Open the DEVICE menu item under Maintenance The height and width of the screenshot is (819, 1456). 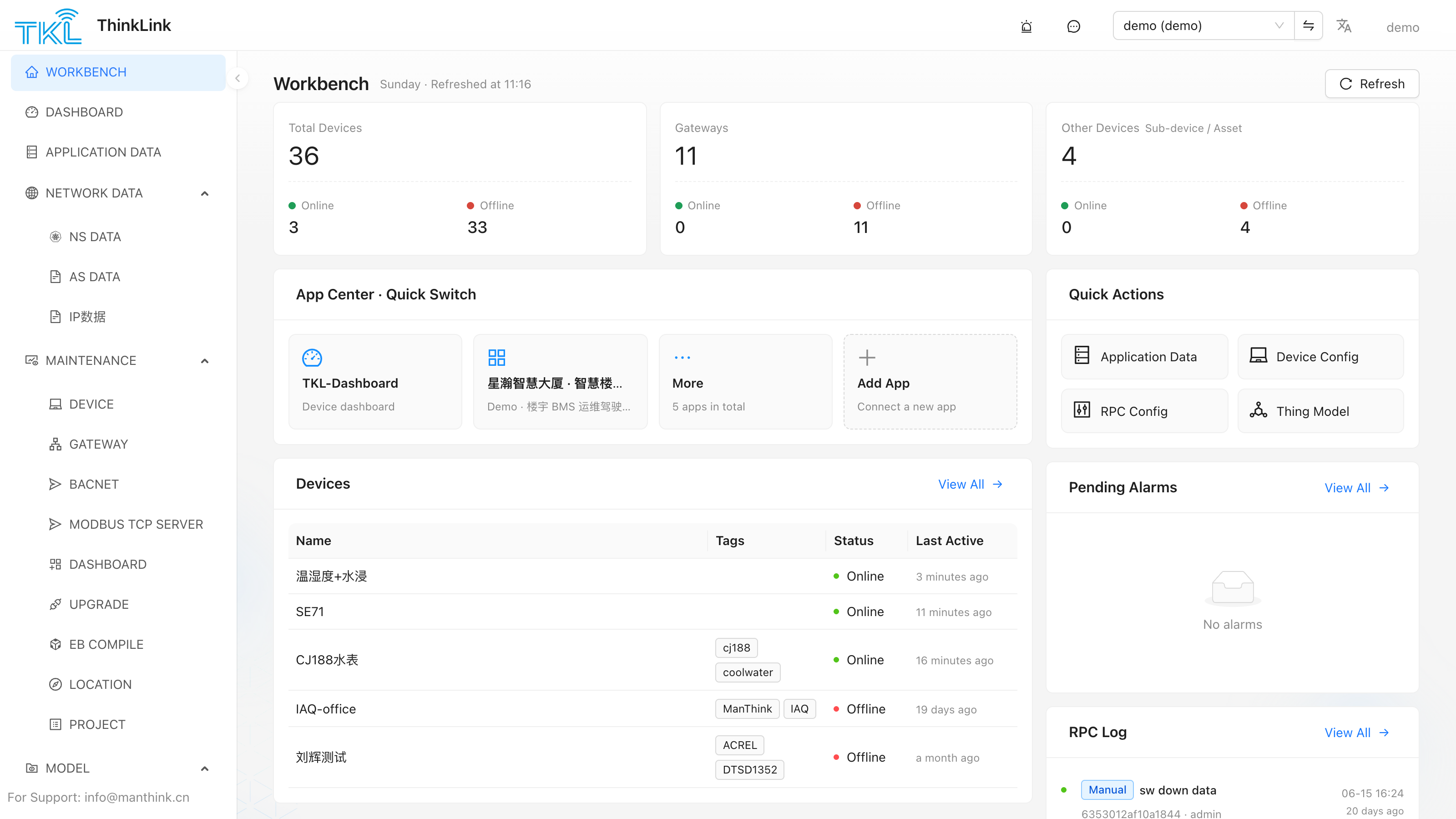118,404
